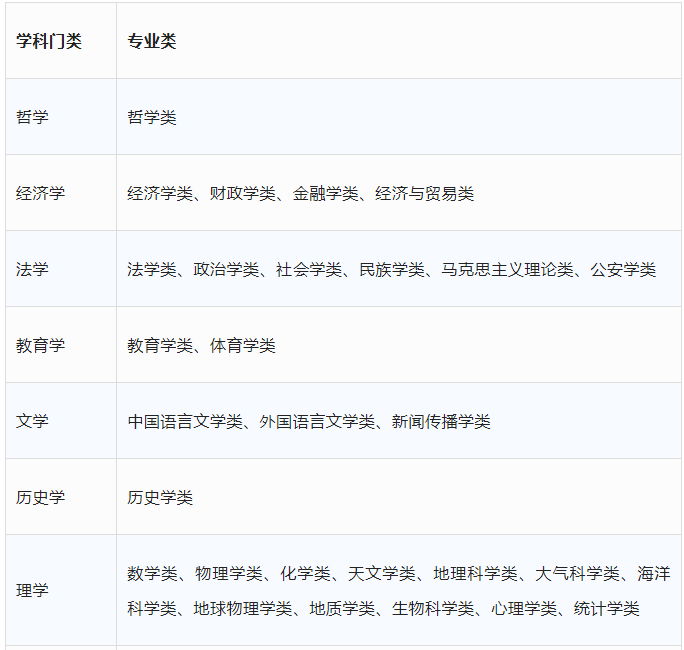
Task: Click on 公安学类 in law row
Action: 622,269
